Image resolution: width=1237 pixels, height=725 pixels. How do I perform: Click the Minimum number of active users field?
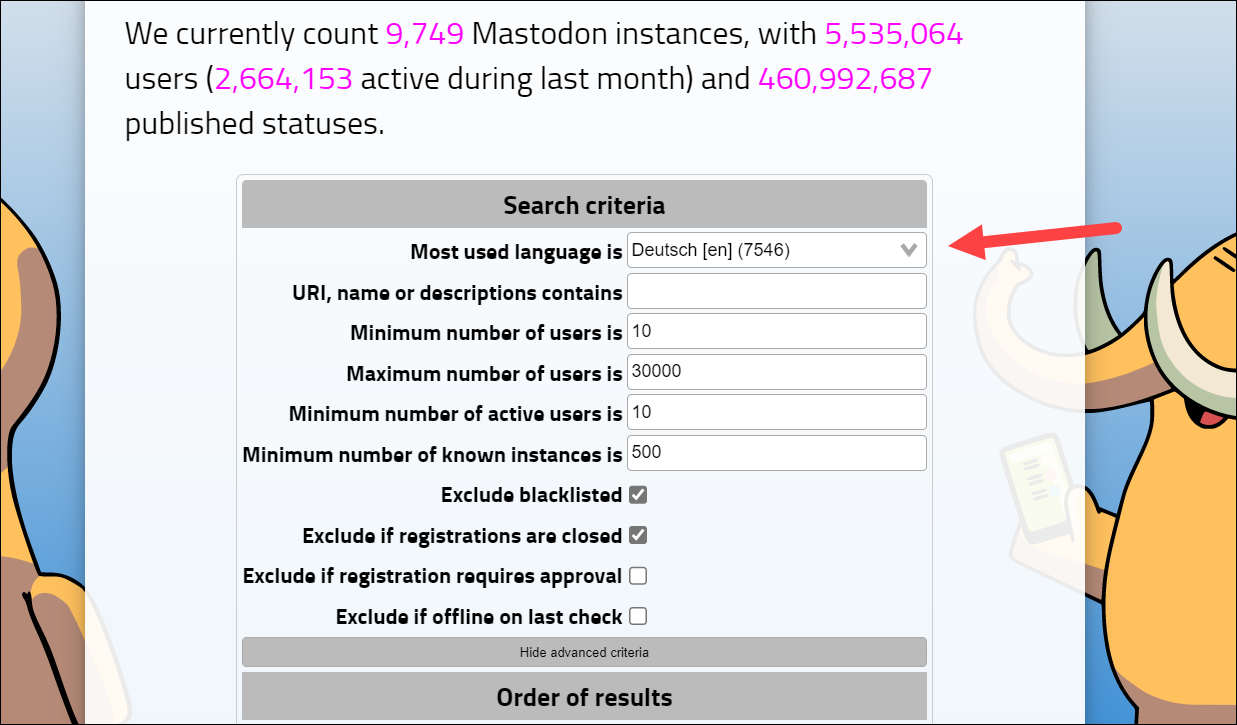[776, 412]
